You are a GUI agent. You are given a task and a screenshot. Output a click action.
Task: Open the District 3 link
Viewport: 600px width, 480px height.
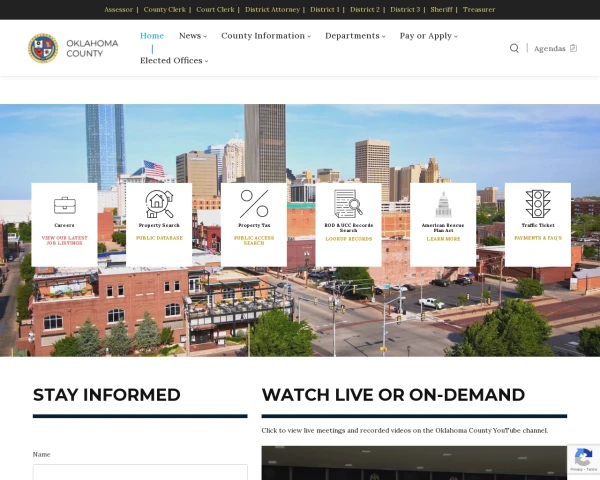[x=405, y=10]
